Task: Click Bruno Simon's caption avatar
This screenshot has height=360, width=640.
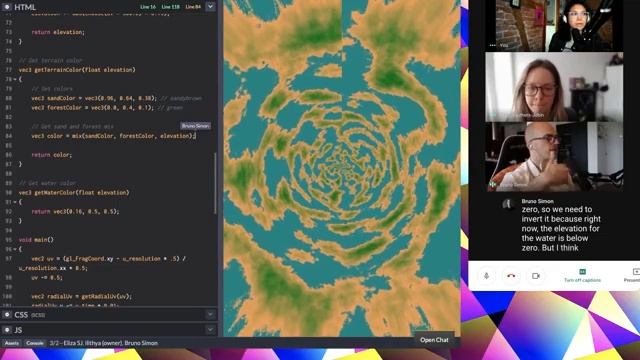Action: tap(508, 204)
